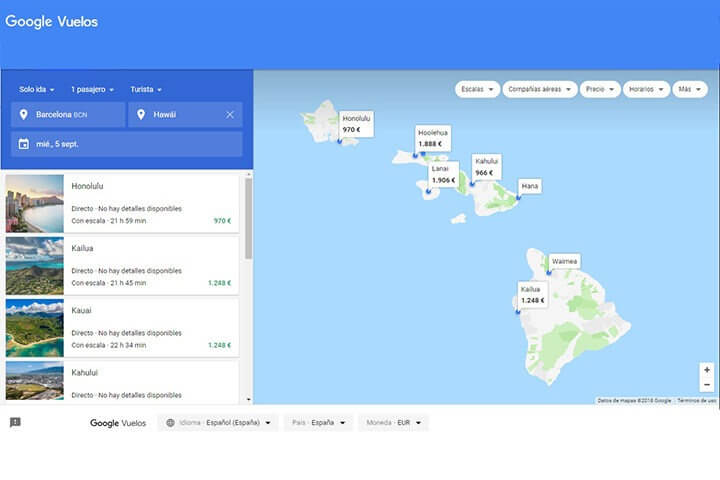Open the 'Solo ida' trip type dropdown
The image size is (720, 480).
click(37, 90)
